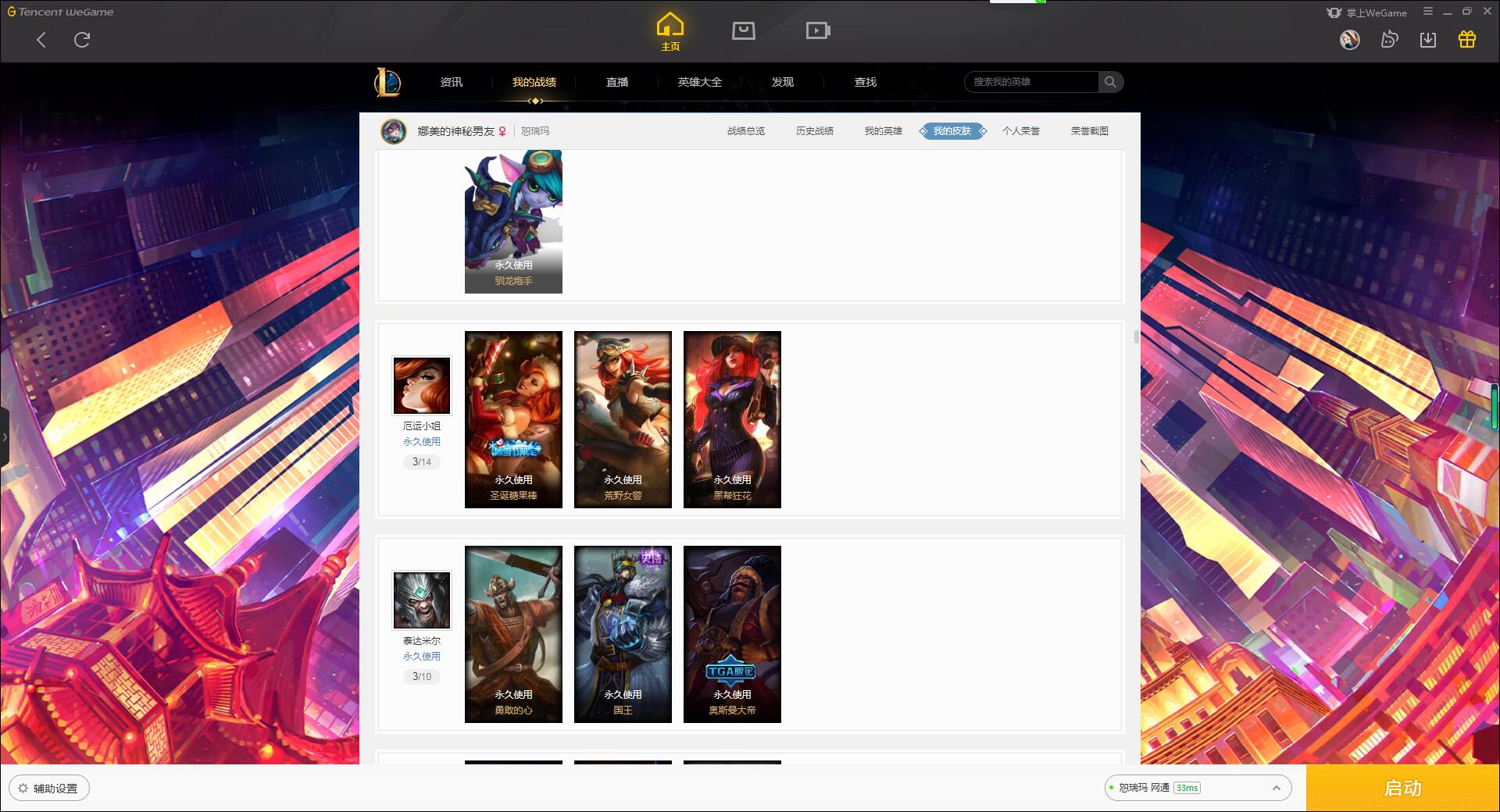Open the 资讯 tab

point(452,82)
